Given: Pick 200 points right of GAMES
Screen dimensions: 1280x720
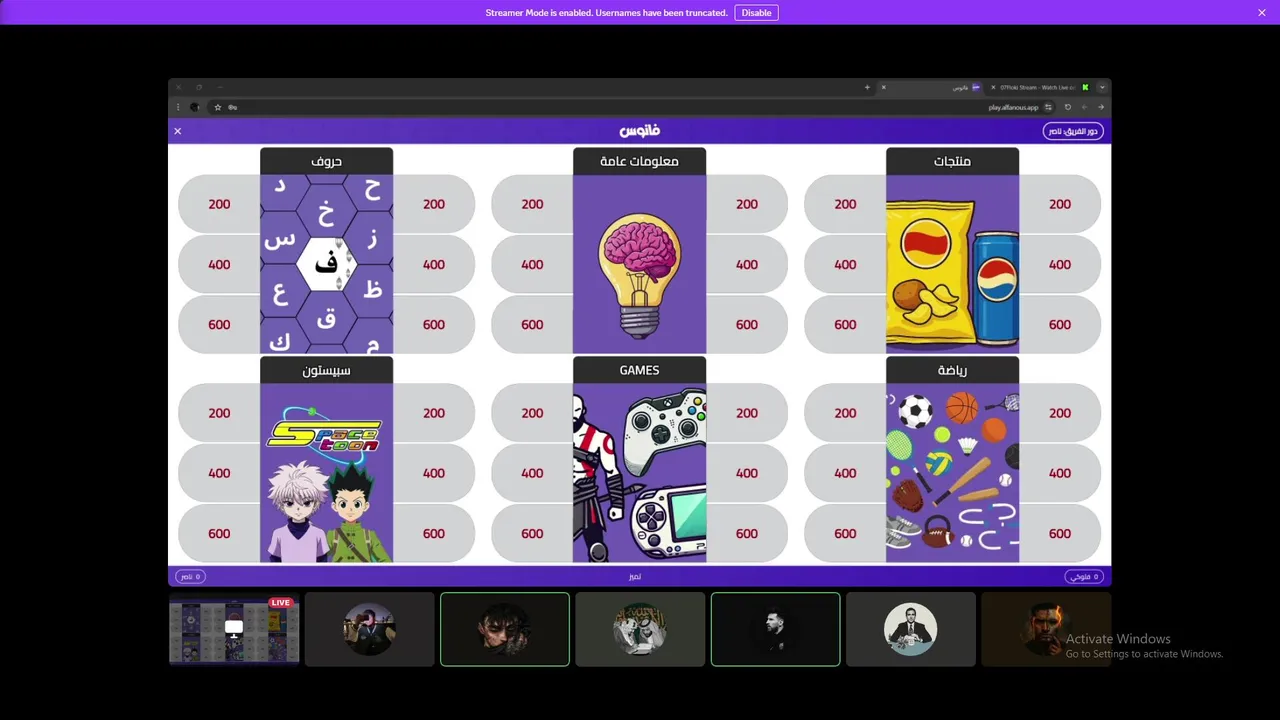Looking at the screenshot, I should 747,413.
